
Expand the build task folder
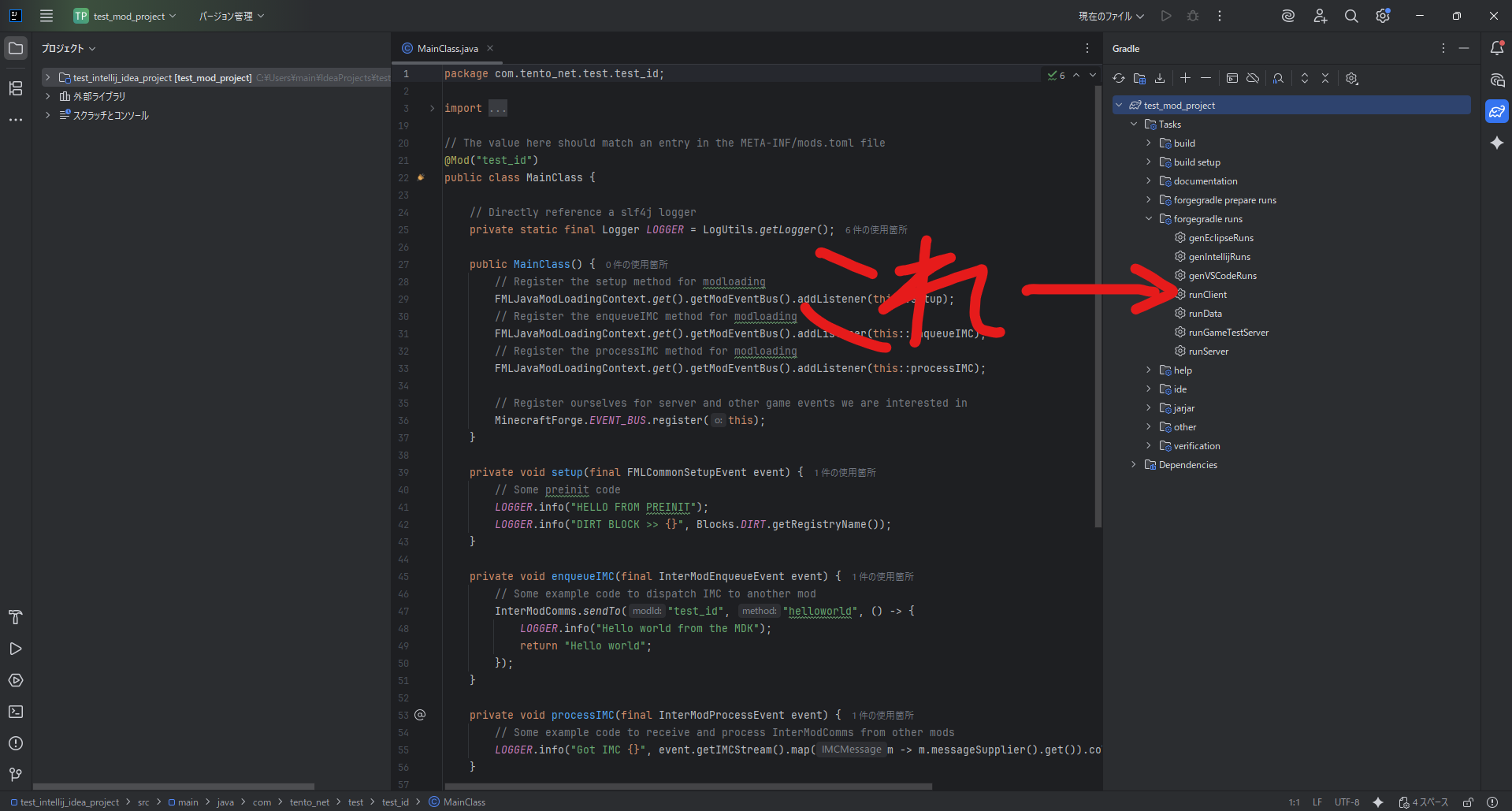1149,143
